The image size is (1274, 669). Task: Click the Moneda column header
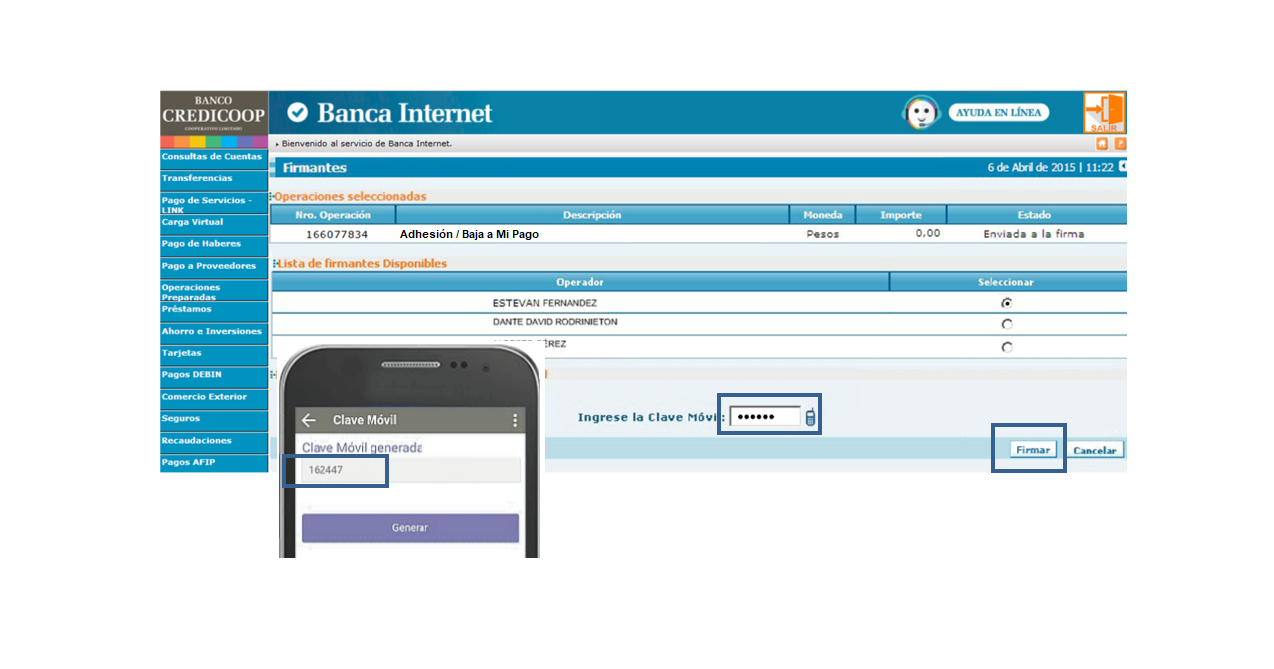(823, 215)
